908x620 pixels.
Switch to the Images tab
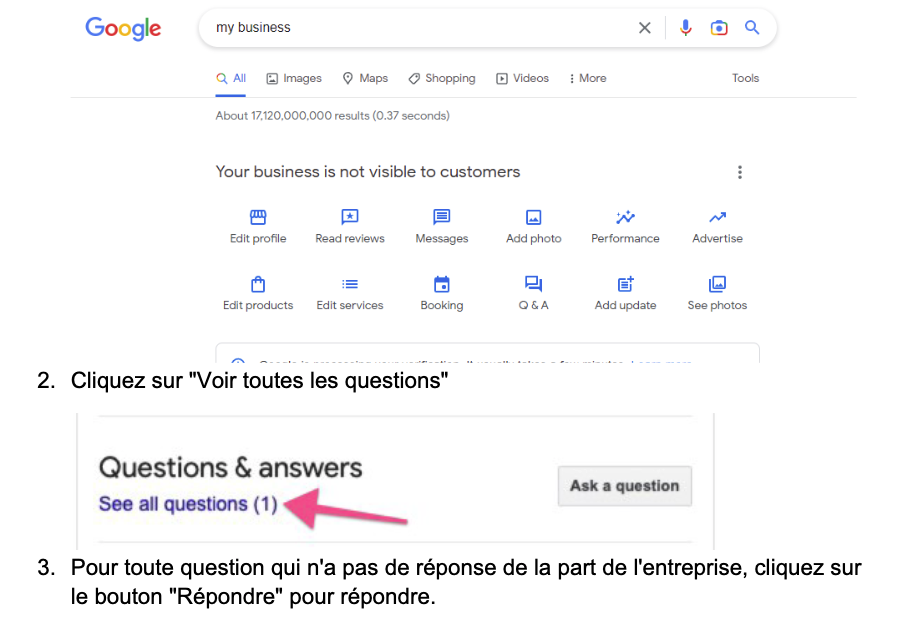[x=294, y=78]
